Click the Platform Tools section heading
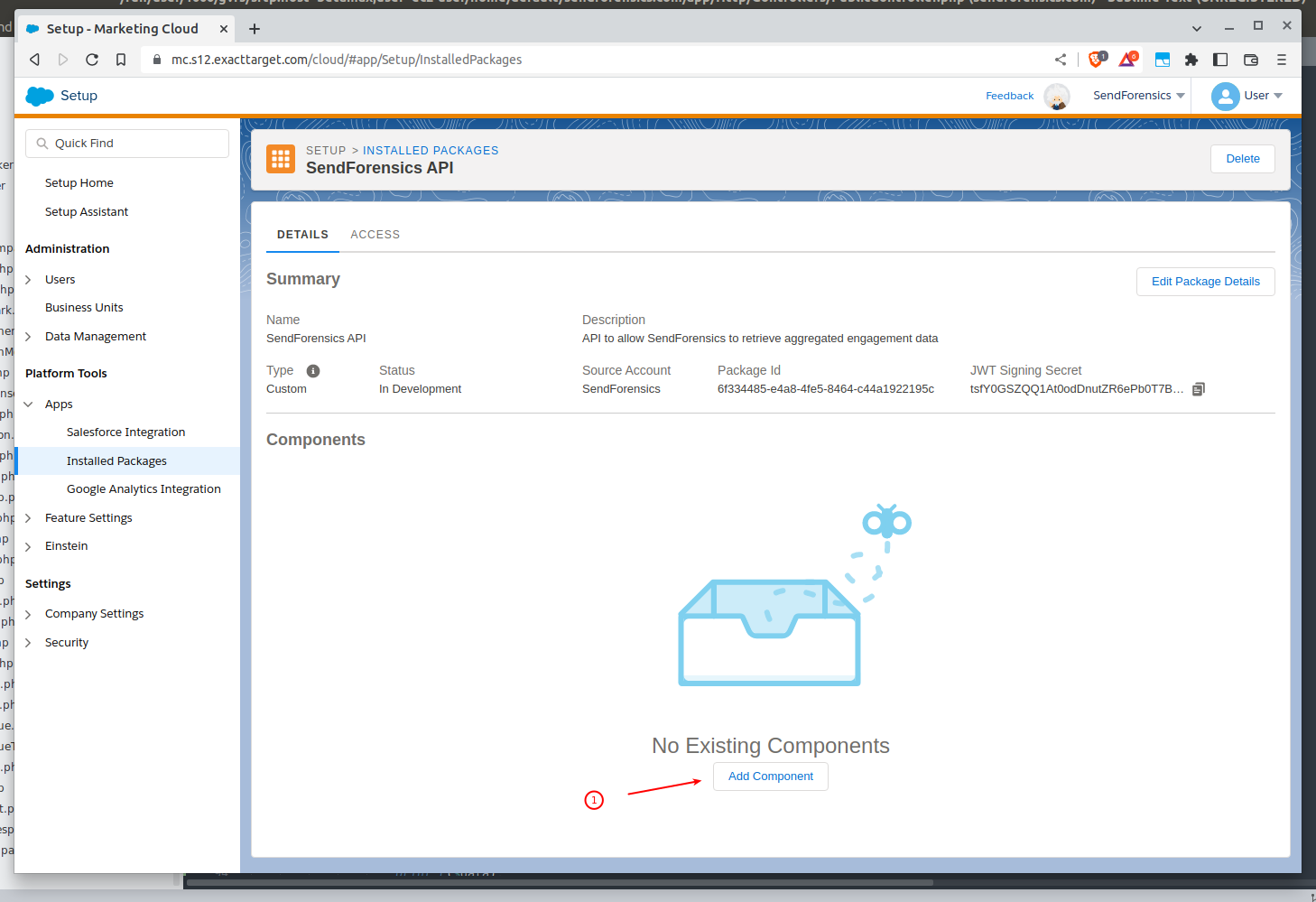 (66, 374)
